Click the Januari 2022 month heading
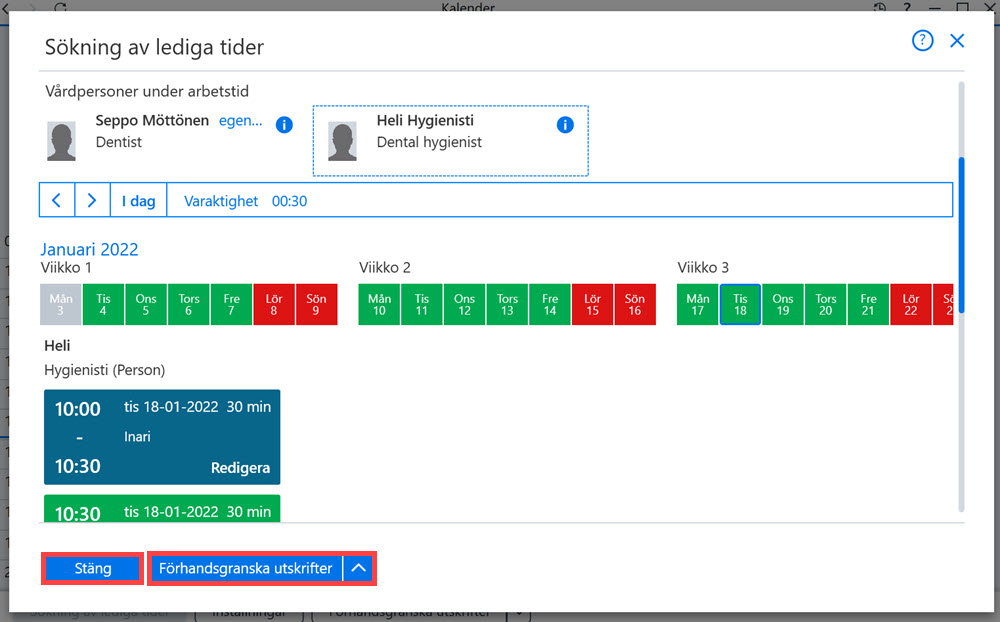The height and width of the screenshot is (622, 1000). click(89, 249)
